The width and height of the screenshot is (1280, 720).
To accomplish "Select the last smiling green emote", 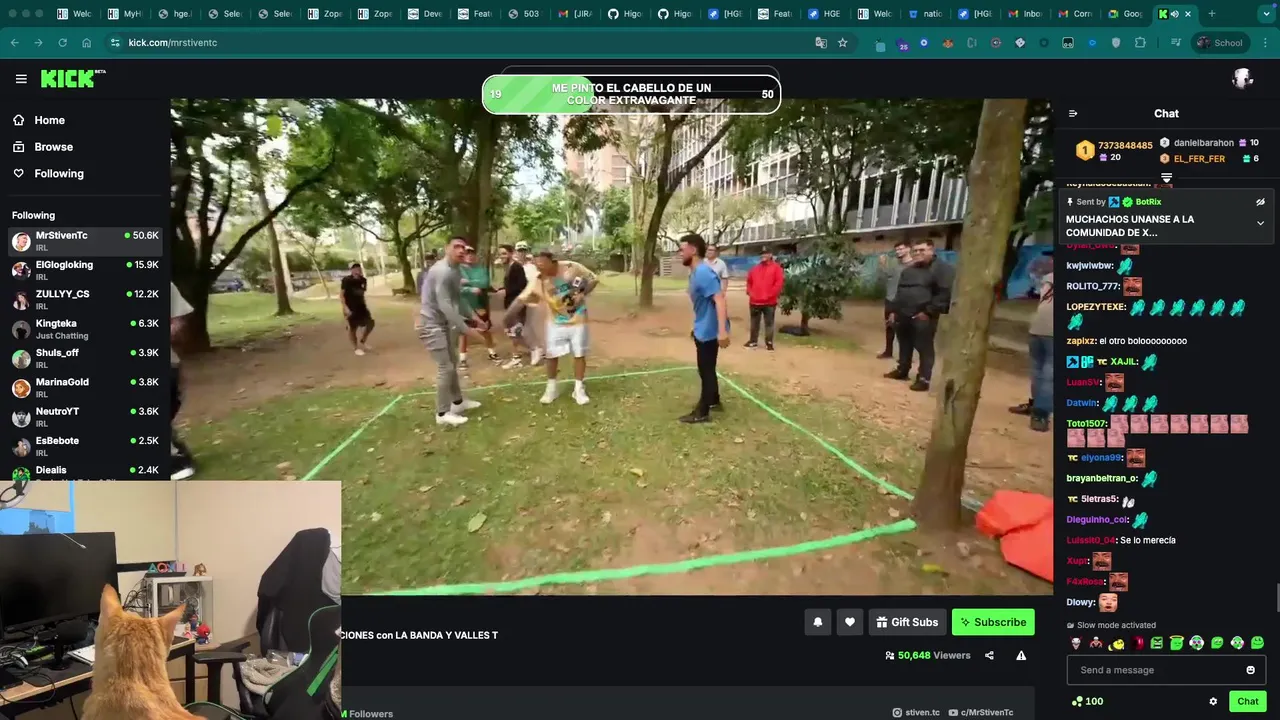I will [x=1258, y=643].
